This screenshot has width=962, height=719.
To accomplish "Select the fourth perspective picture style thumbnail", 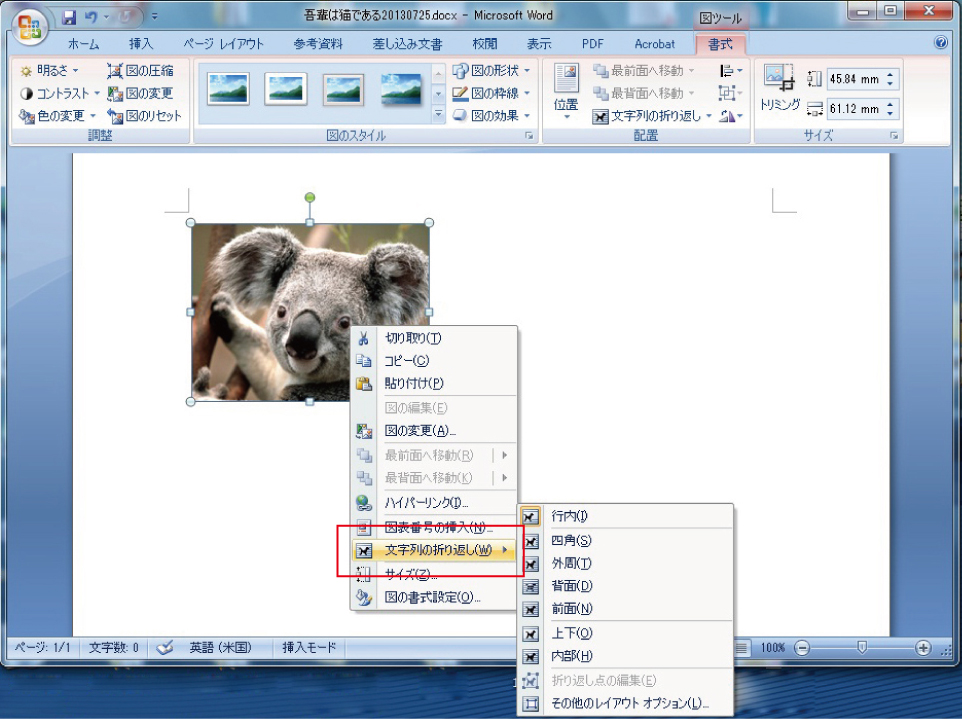I will tap(401, 89).
